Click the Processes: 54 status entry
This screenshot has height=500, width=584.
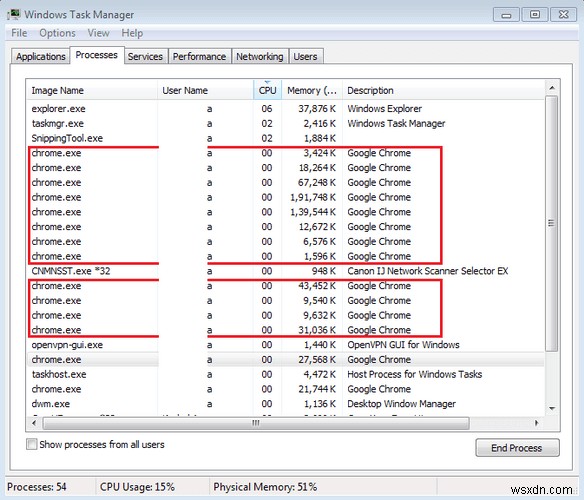37,487
